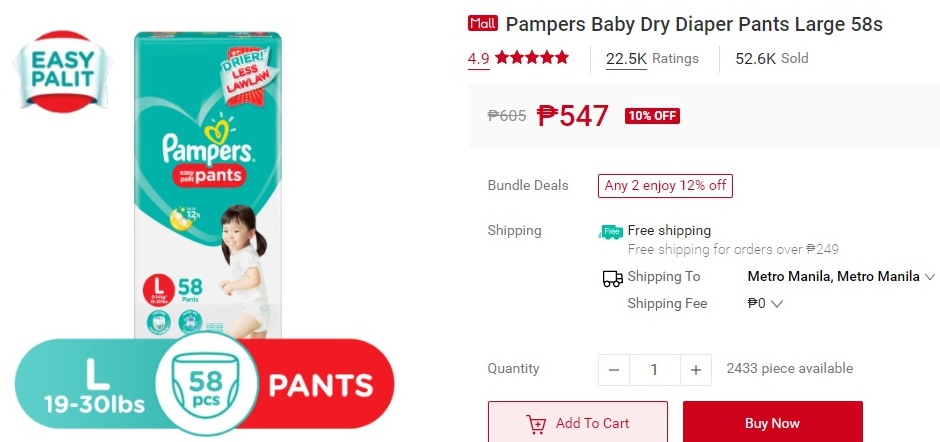Screen dimensions: 940x442
Task: Click the delivery truck icon
Action: click(612, 278)
